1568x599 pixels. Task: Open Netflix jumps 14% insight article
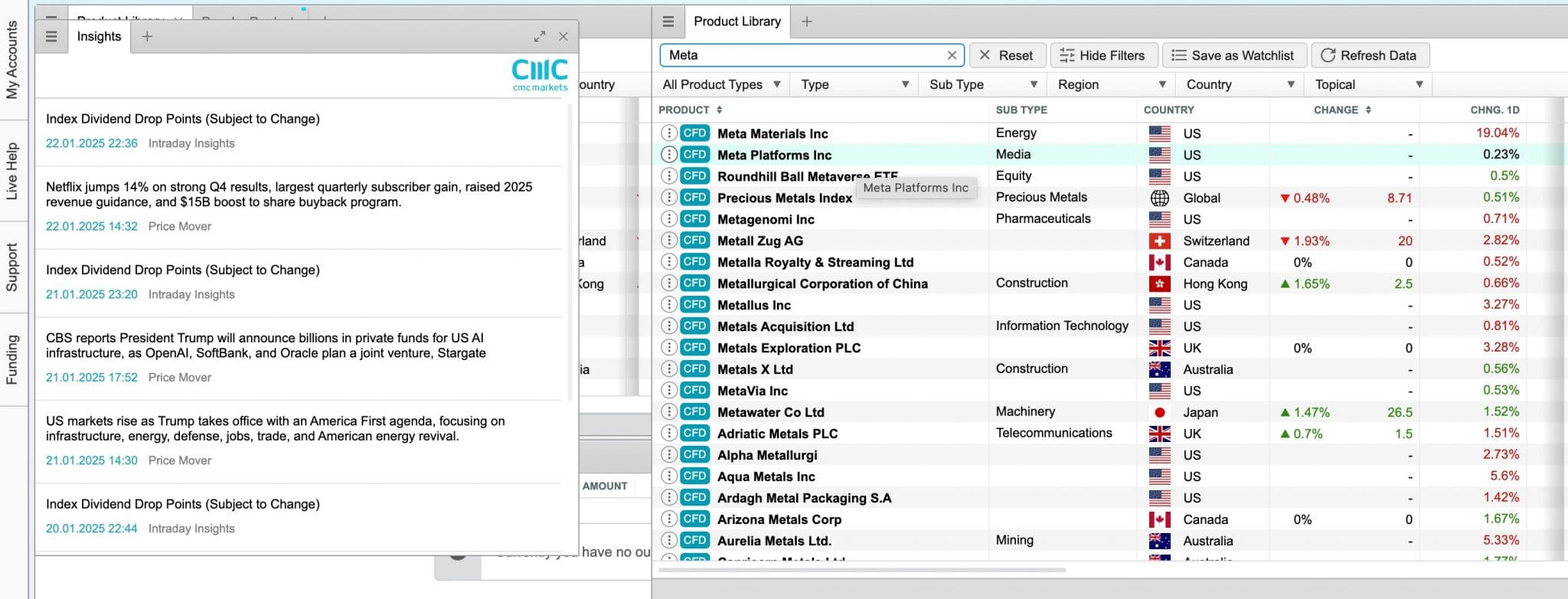(x=299, y=207)
